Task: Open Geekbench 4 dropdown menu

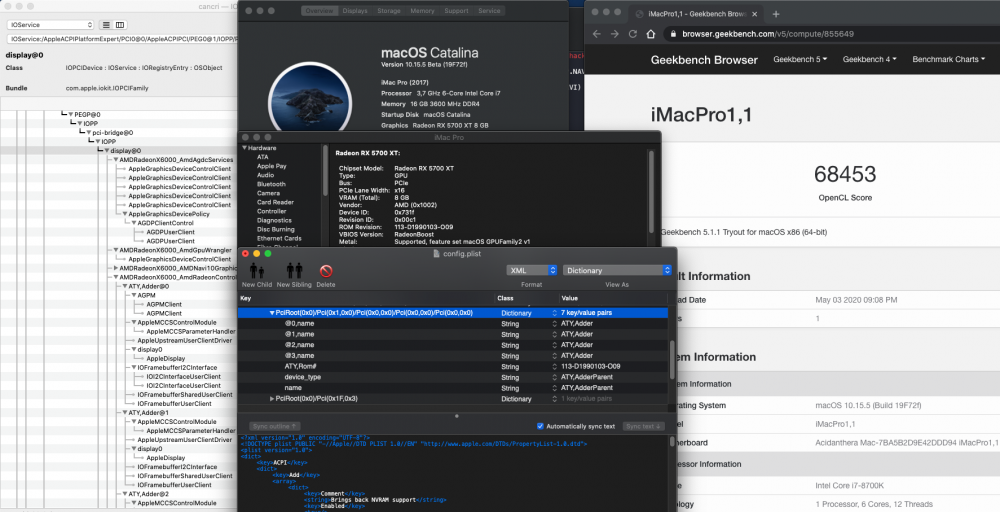Action: (869, 59)
